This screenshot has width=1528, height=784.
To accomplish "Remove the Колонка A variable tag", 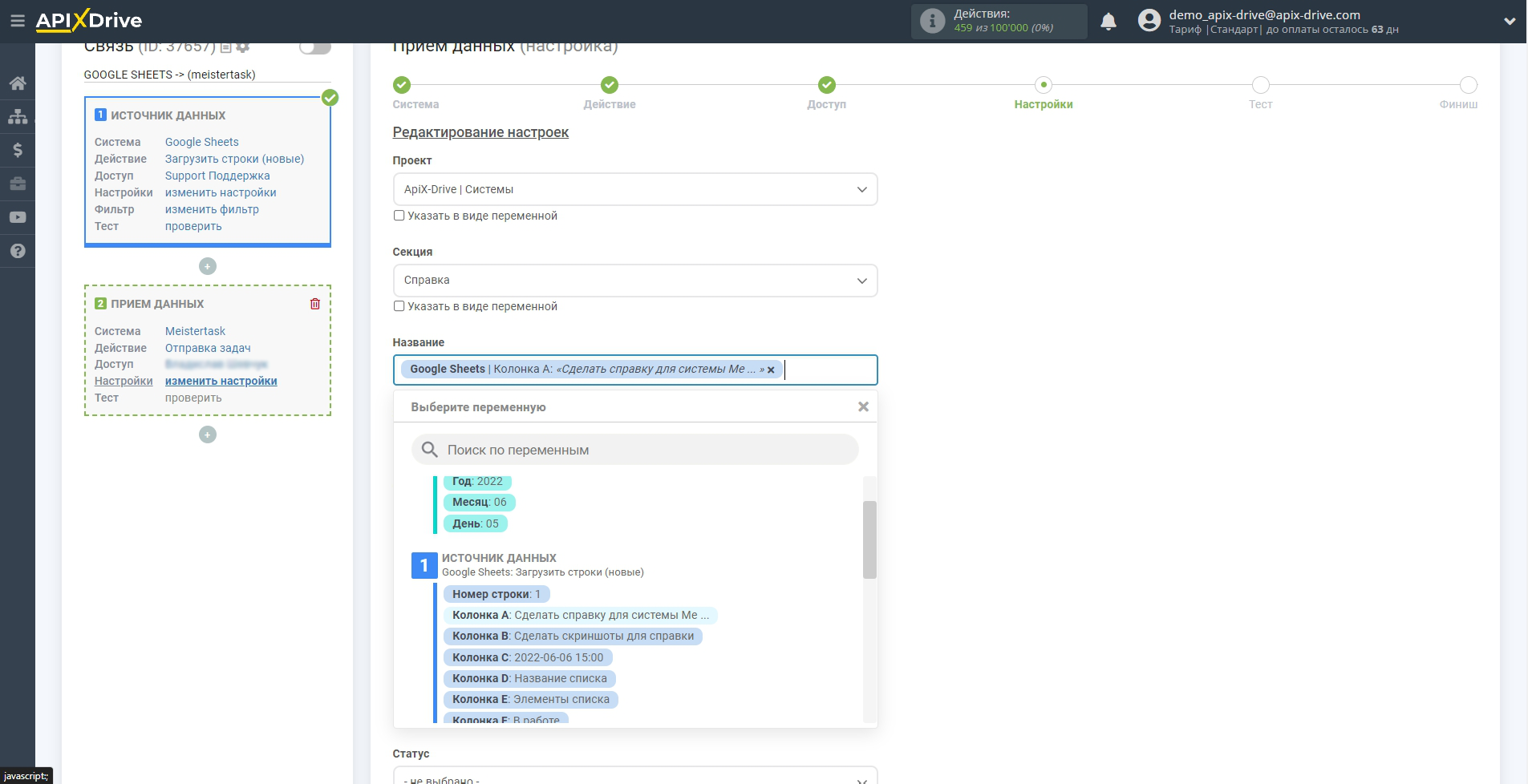I will click(771, 370).
